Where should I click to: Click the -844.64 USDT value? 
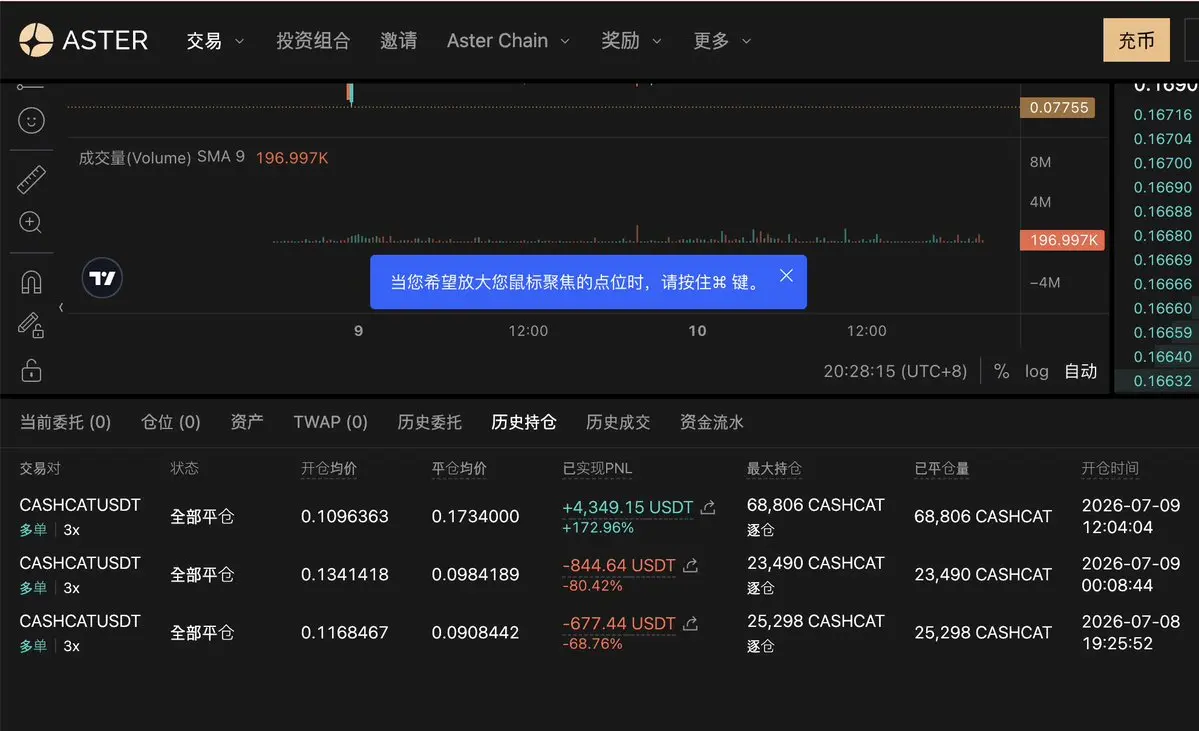[x=619, y=565]
